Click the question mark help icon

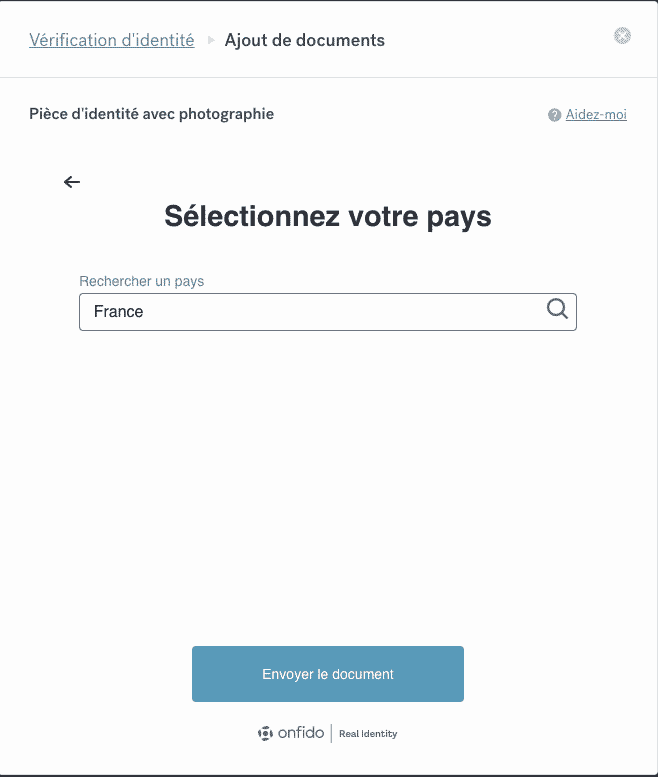click(x=554, y=115)
